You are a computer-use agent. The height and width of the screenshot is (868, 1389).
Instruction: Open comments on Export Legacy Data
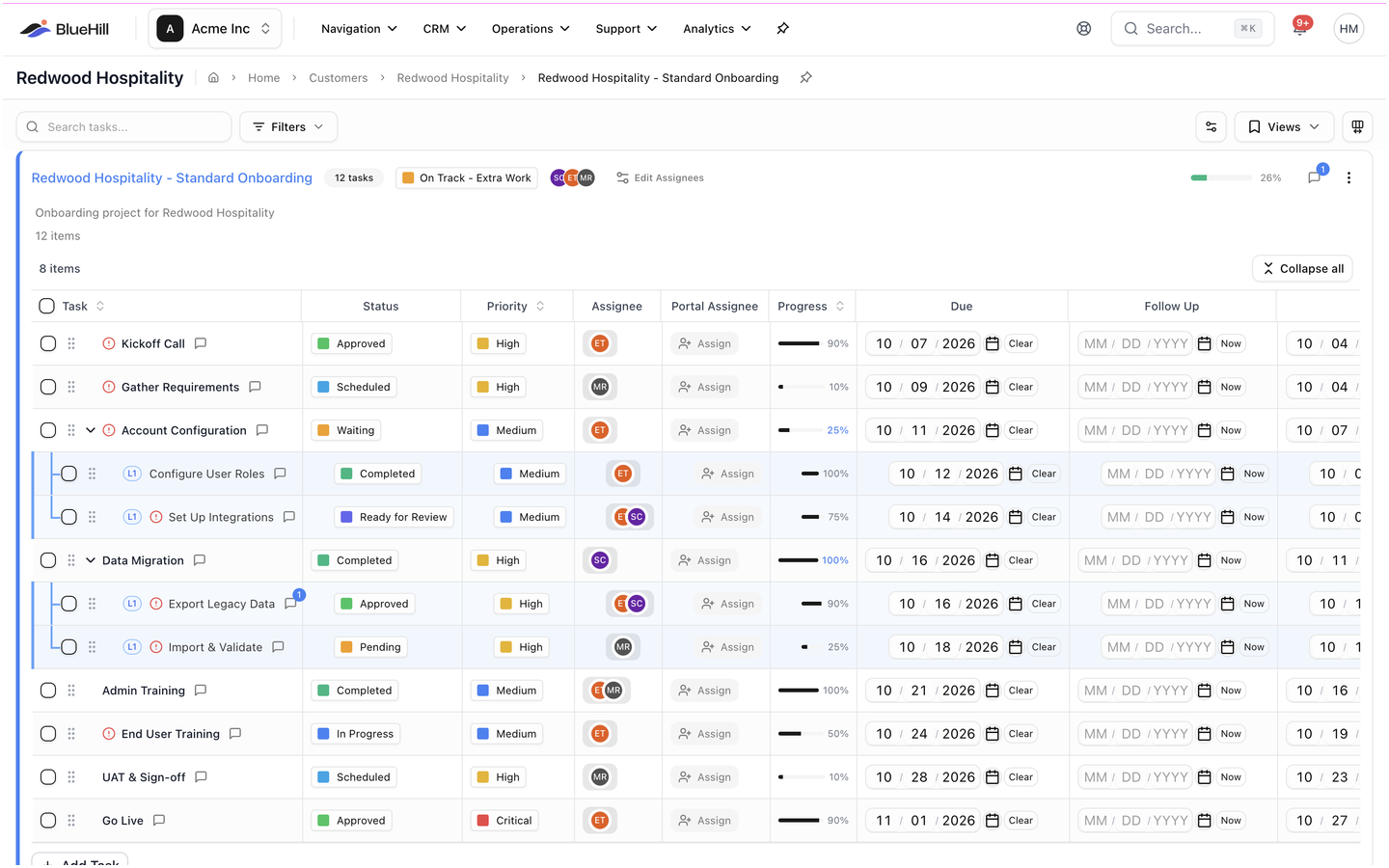coord(290,604)
